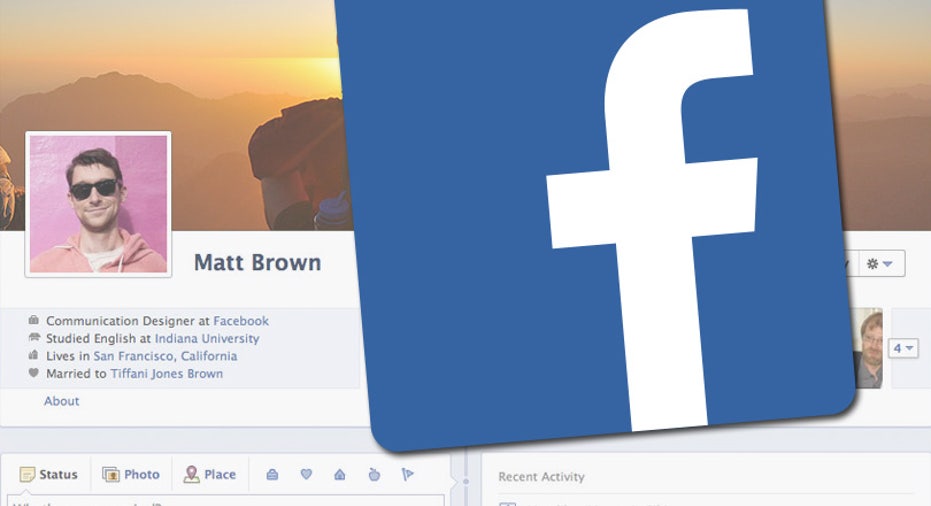The height and width of the screenshot is (506, 931).
Task: Add a work life event briefcase icon
Action: [x=272, y=474]
